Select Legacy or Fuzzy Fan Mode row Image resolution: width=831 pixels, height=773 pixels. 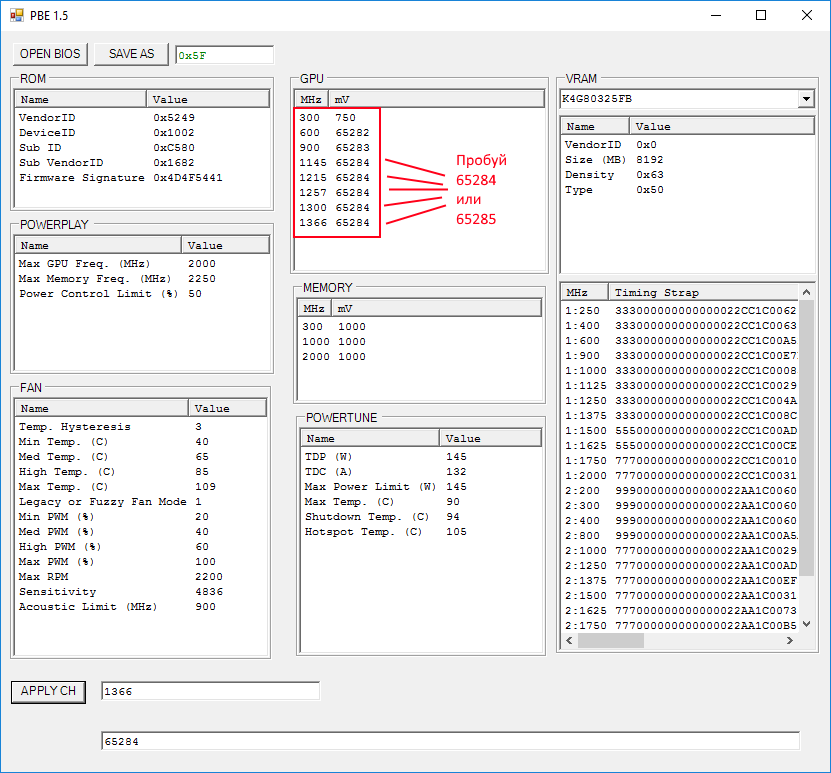(141, 502)
